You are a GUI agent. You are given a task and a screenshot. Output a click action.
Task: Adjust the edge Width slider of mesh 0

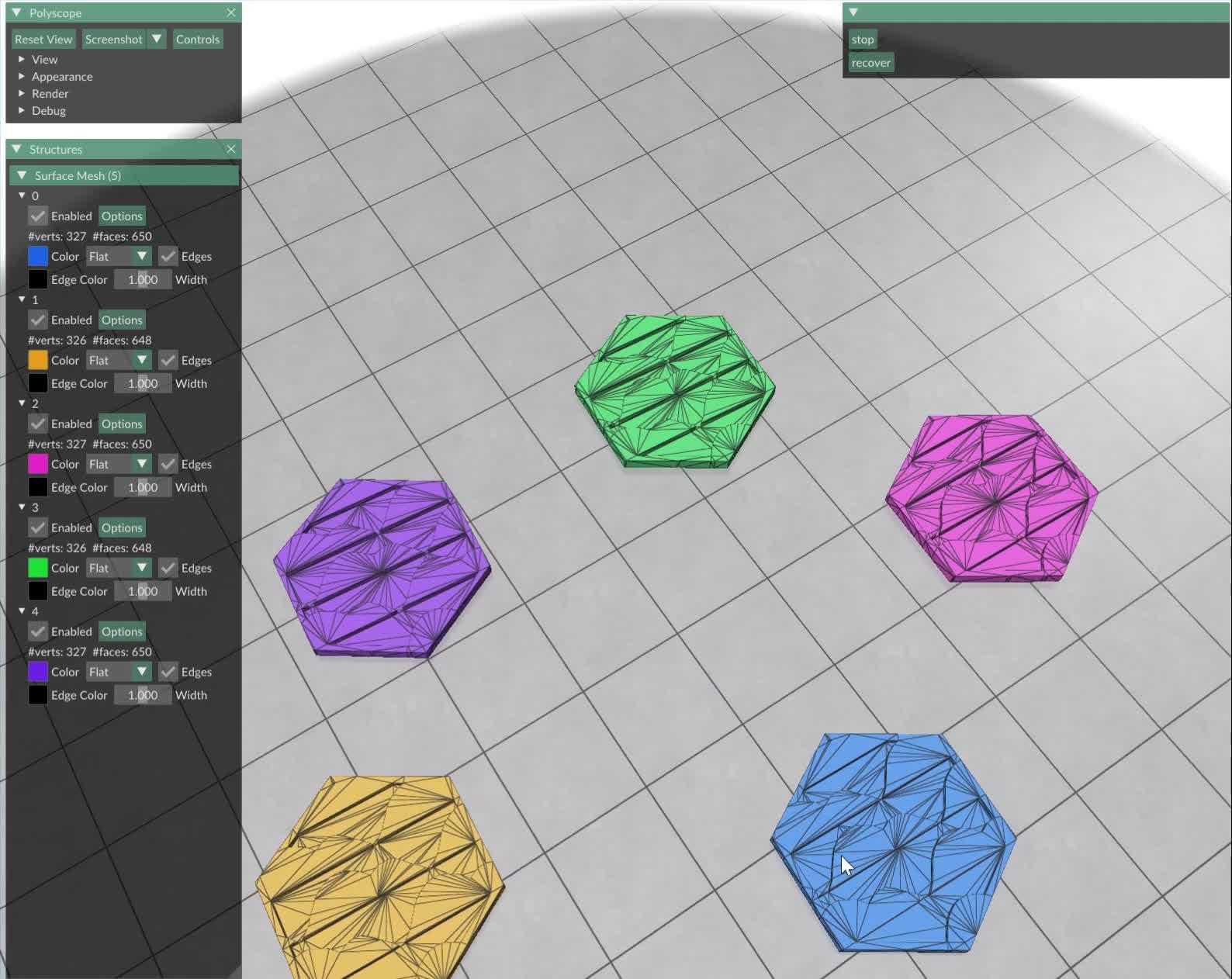pos(143,279)
